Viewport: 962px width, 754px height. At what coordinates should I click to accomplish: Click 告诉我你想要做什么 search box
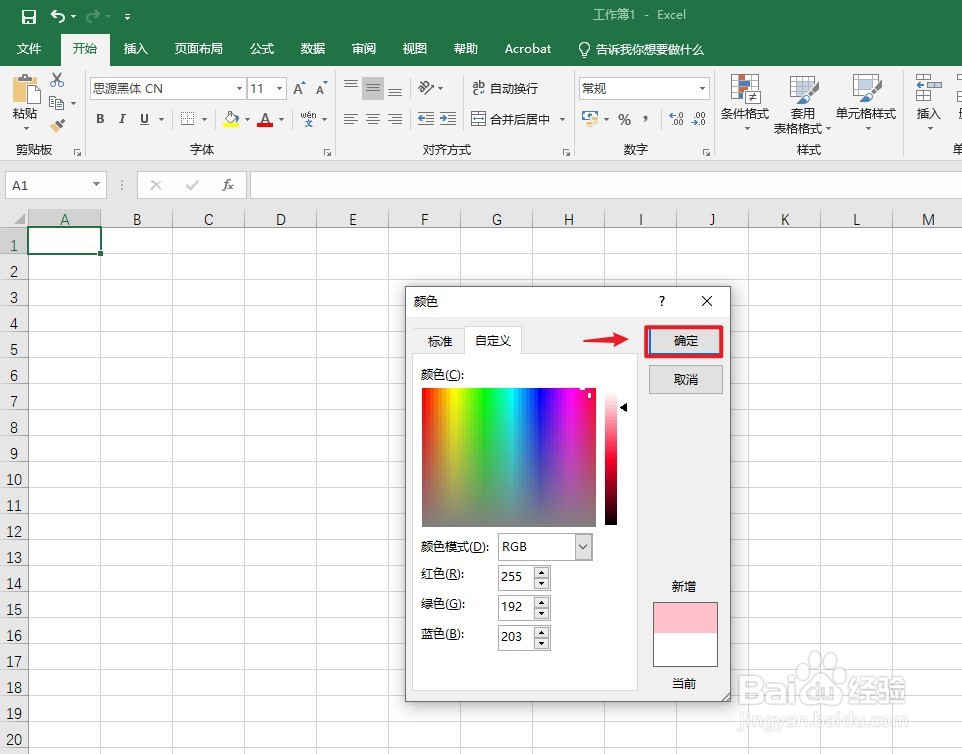(x=641, y=49)
